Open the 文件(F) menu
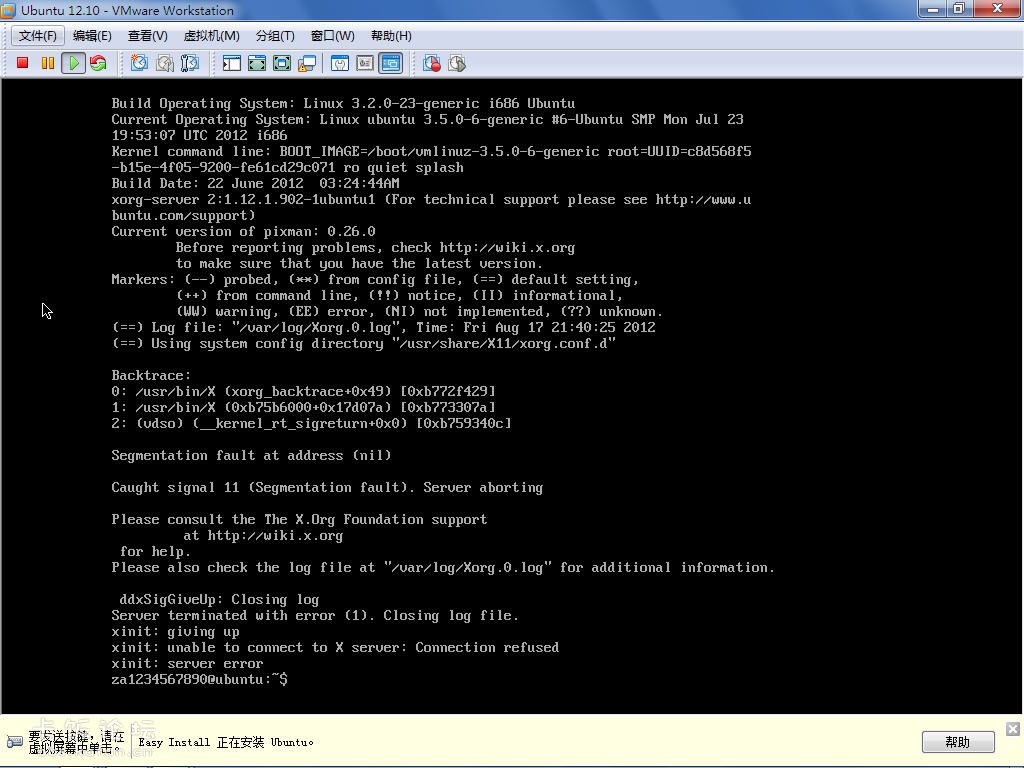This screenshot has width=1024, height=768. [x=38, y=36]
